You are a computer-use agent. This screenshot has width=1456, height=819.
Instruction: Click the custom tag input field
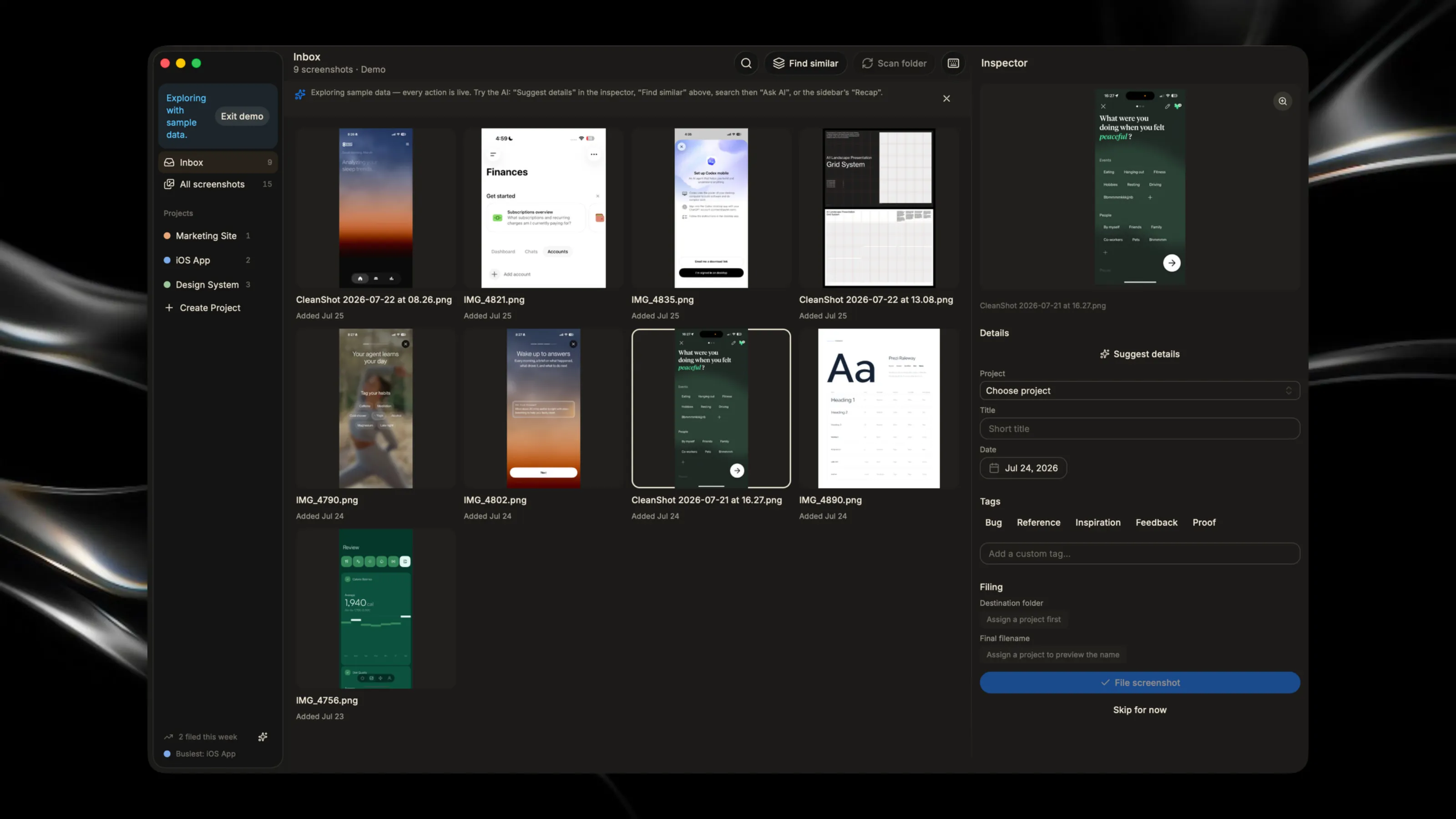(x=1139, y=553)
